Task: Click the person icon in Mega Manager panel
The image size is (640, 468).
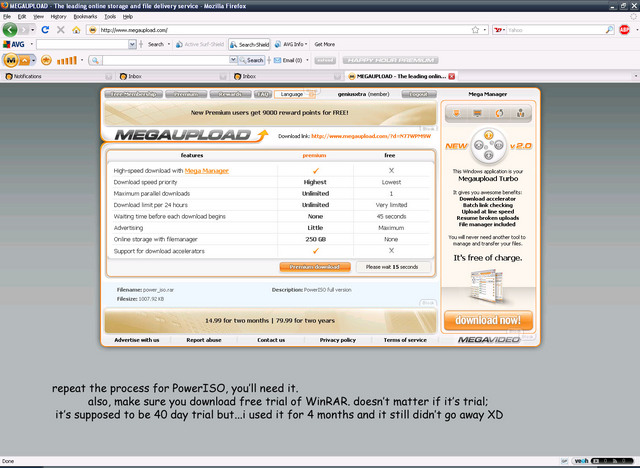Action: coord(520,113)
